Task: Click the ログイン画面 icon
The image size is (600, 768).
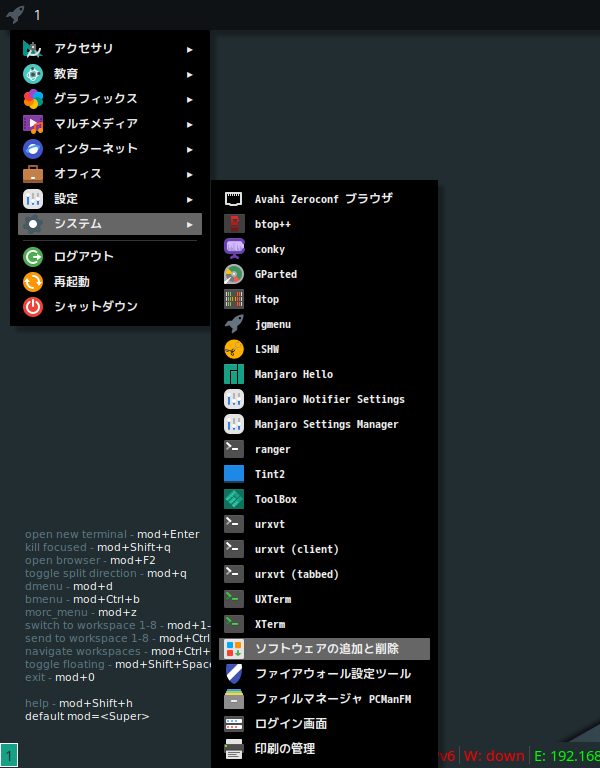Action: [234, 723]
